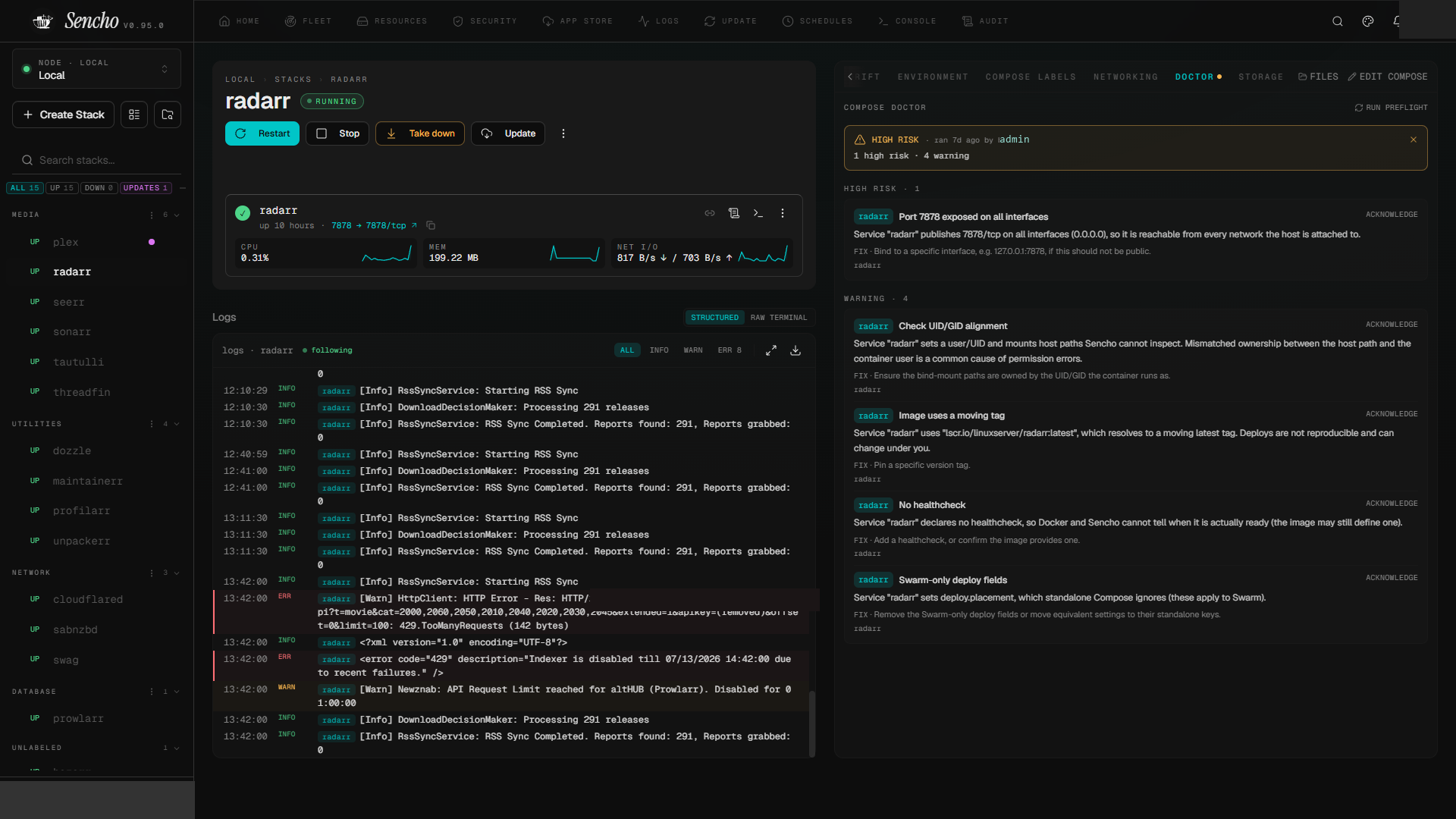Screen dimensions: 1456x819
Task: Open the theme palette icon
Action: click(1368, 21)
